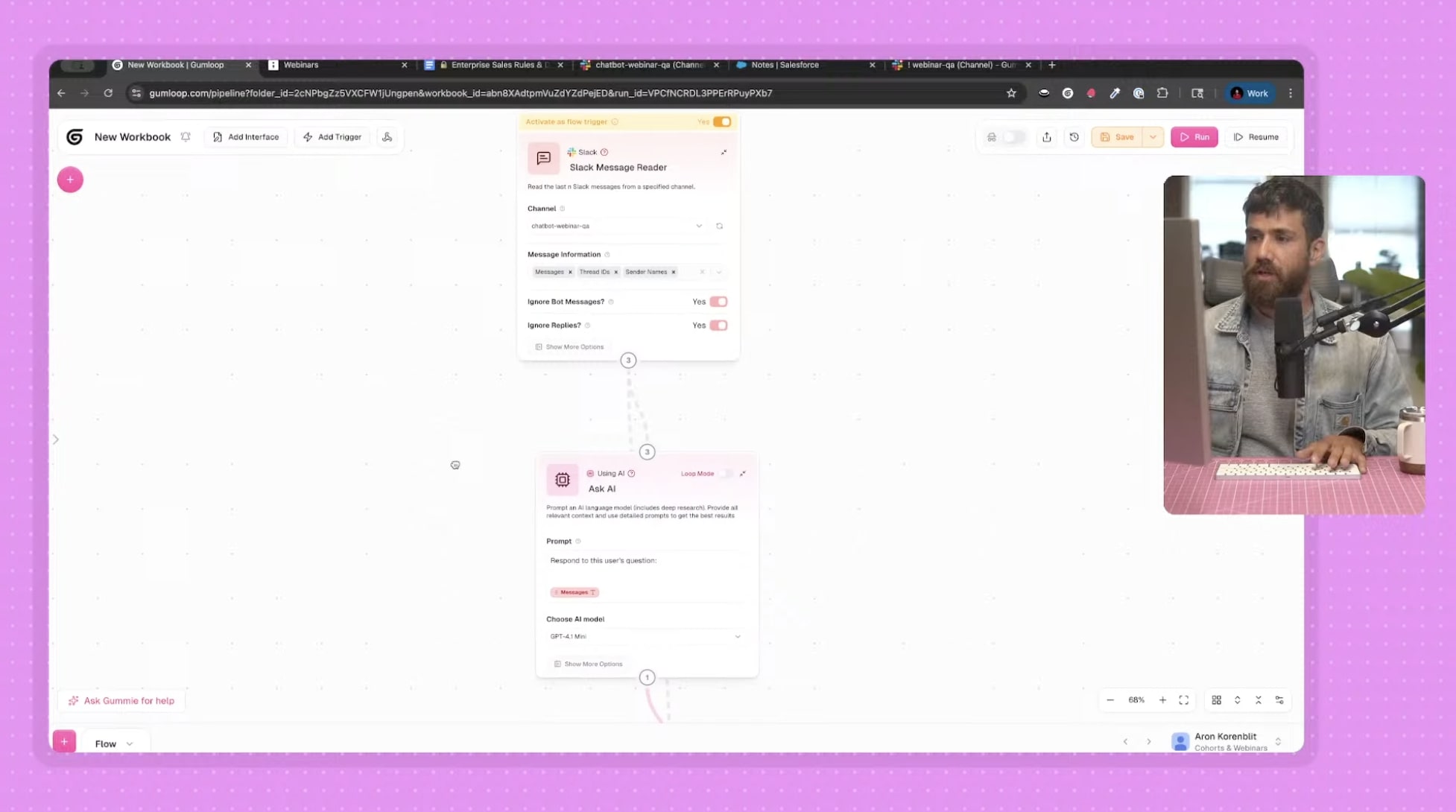Screen dimensions: 1456x812
Task: Disable Activate as flow trigger toggle
Action: coord(721,121)
